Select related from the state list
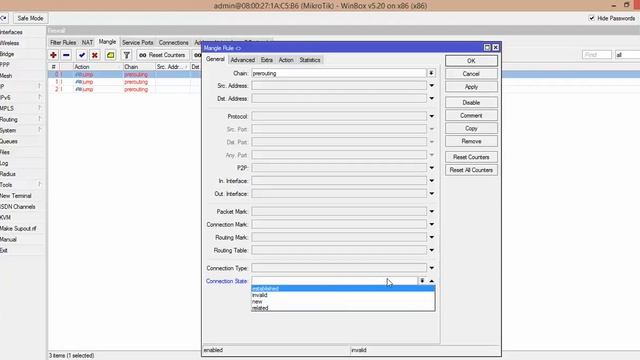640x360 pixels. (343, 308)
